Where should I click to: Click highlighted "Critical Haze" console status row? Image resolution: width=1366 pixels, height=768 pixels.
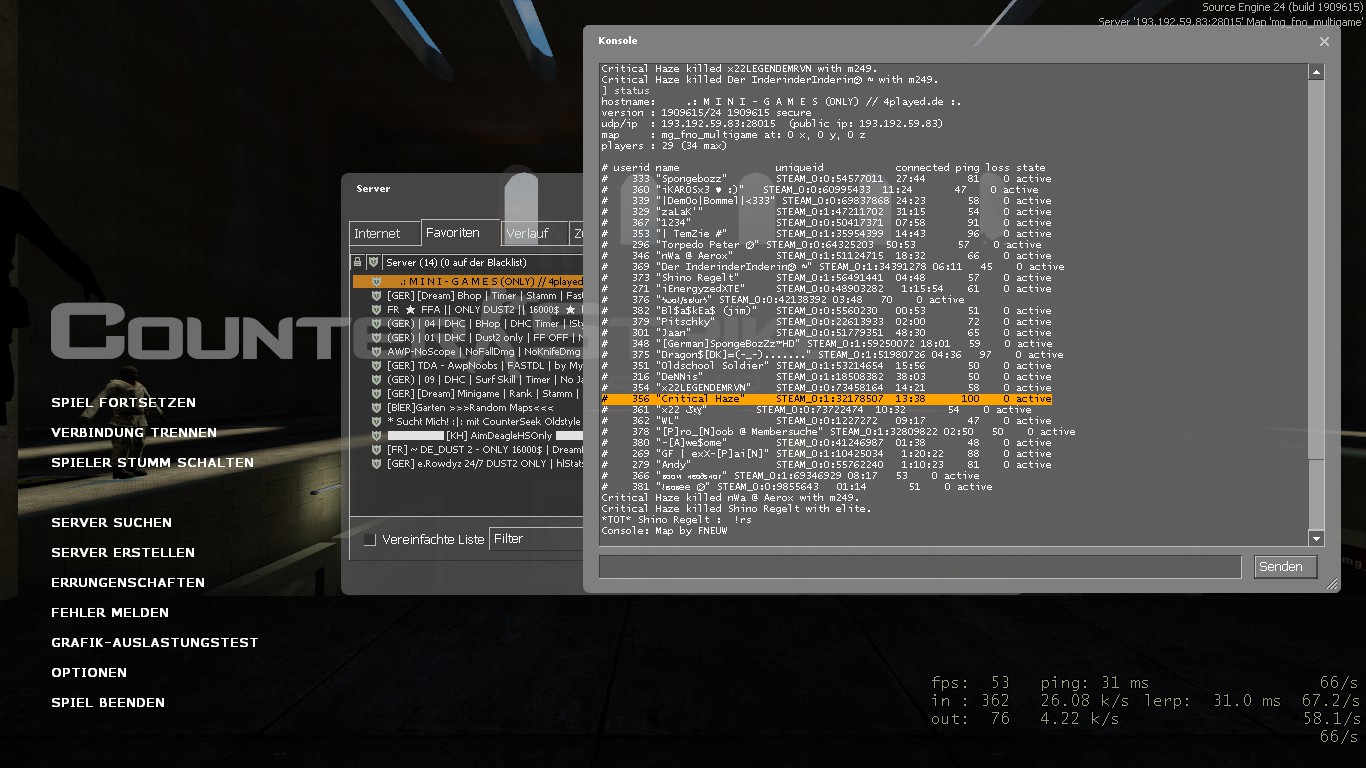pyautogui.click(x=826, y=399)
